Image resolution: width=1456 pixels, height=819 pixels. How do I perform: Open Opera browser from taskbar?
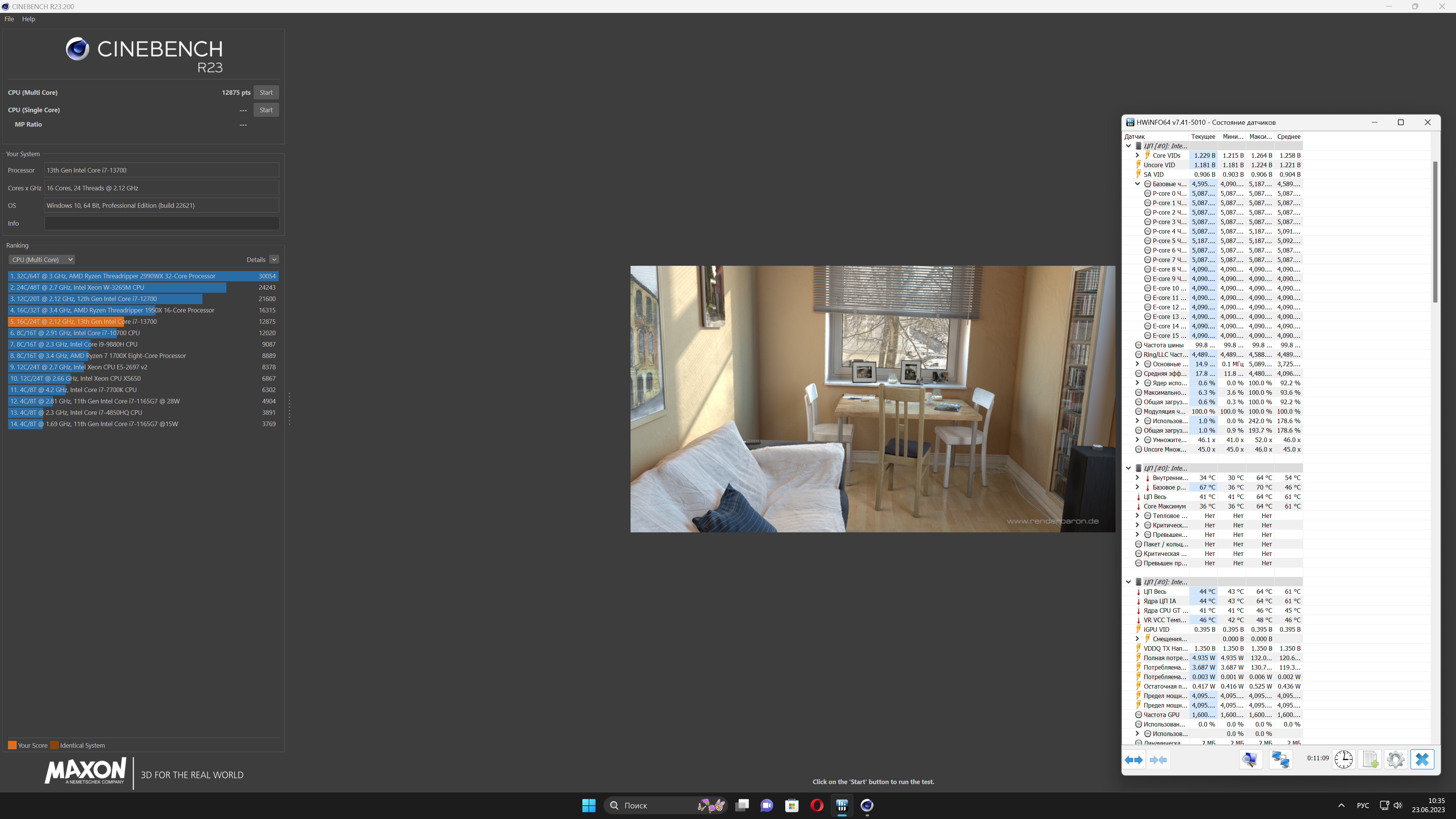(817, 805)
